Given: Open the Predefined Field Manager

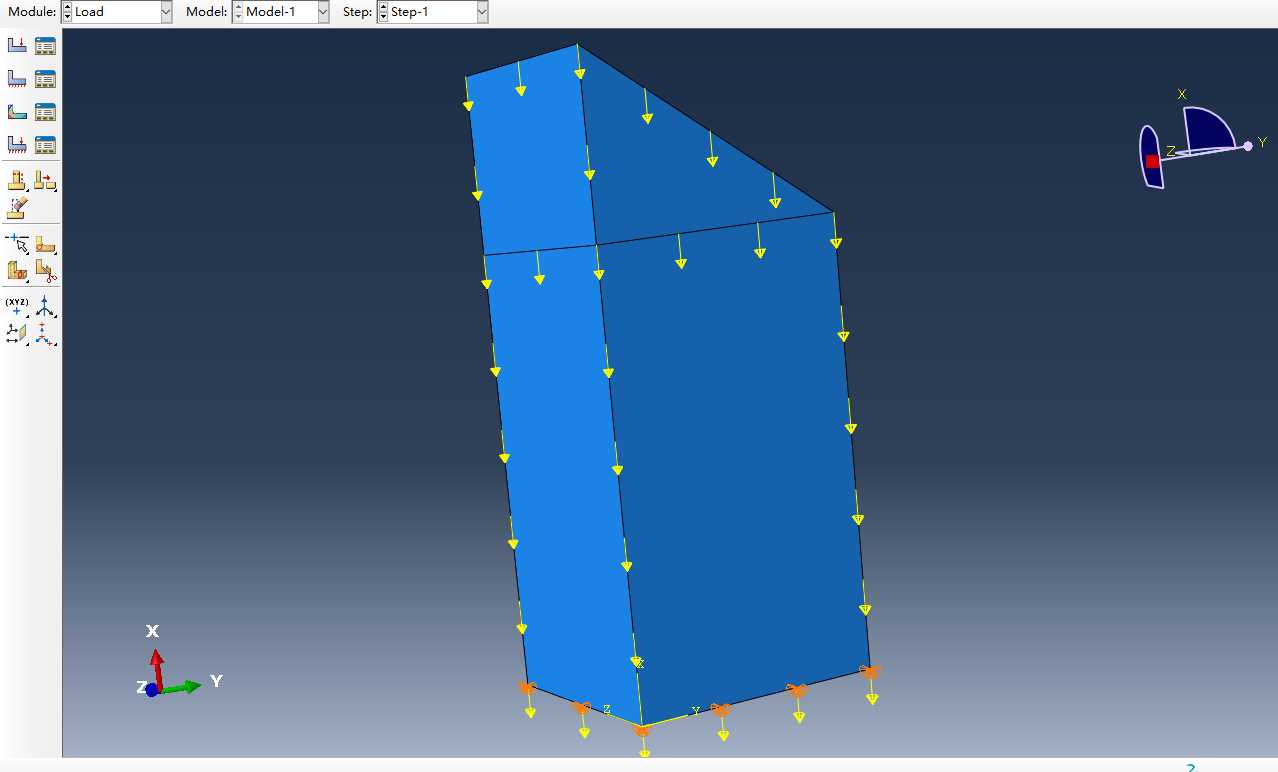Looking at the screenshot, I should pos(45,111).
